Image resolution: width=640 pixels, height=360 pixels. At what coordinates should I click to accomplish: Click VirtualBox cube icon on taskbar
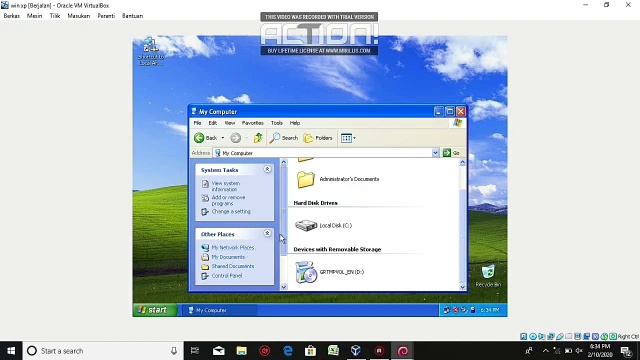tap(356, 351)
